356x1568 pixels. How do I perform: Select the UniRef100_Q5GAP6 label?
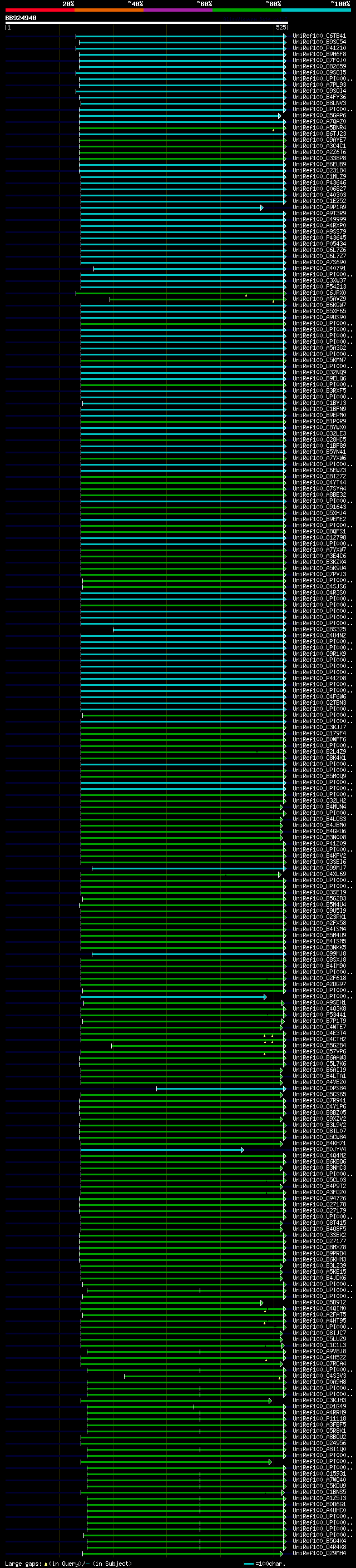pos(319,116)
